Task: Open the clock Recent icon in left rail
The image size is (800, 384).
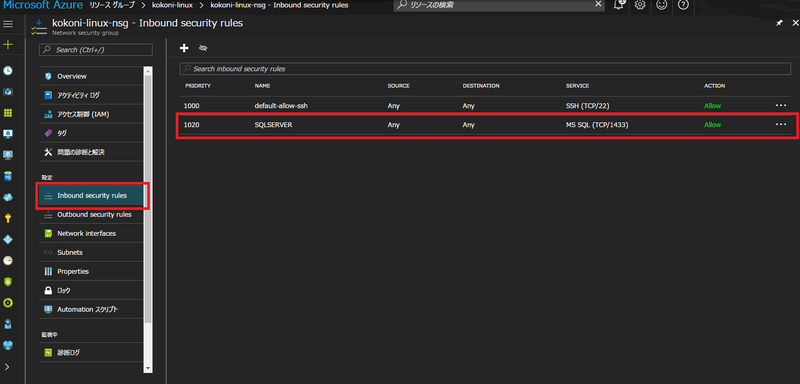Action: 8,71
